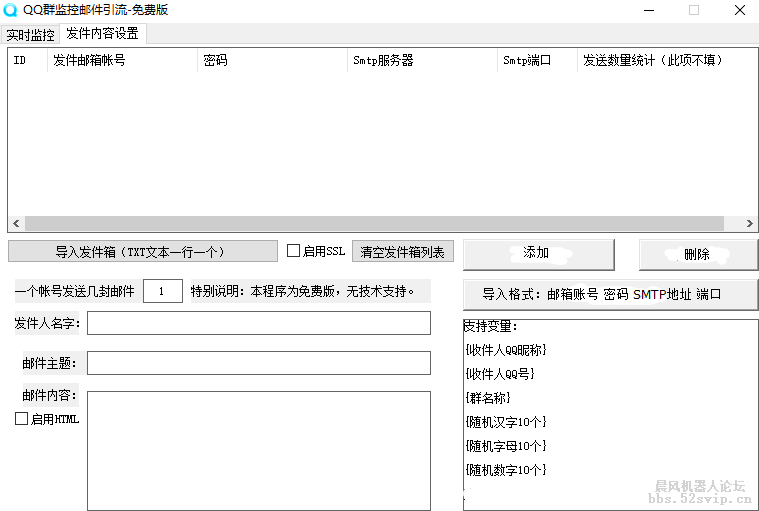Click the 发送数量统计 column header
This screenshot has width=759, height=511.
(x=667, y=60)
